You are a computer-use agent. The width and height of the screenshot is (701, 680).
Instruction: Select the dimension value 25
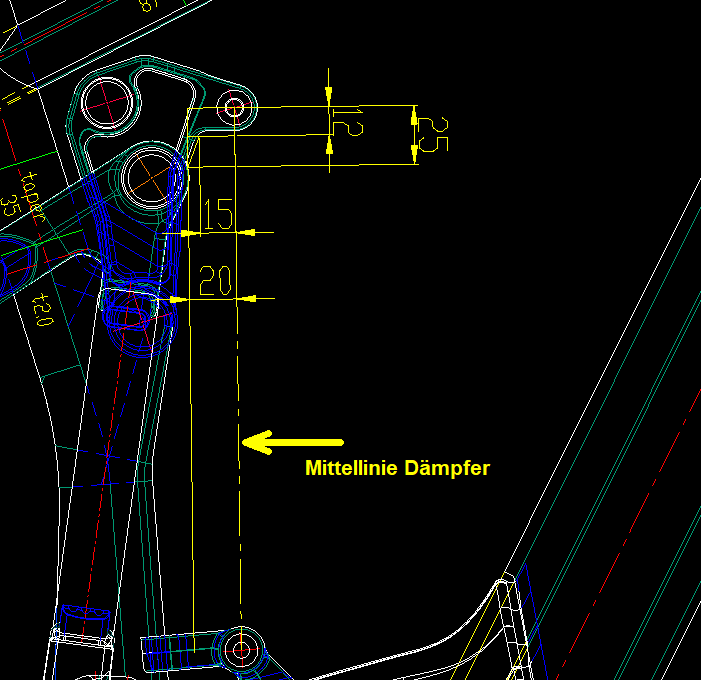432,135
